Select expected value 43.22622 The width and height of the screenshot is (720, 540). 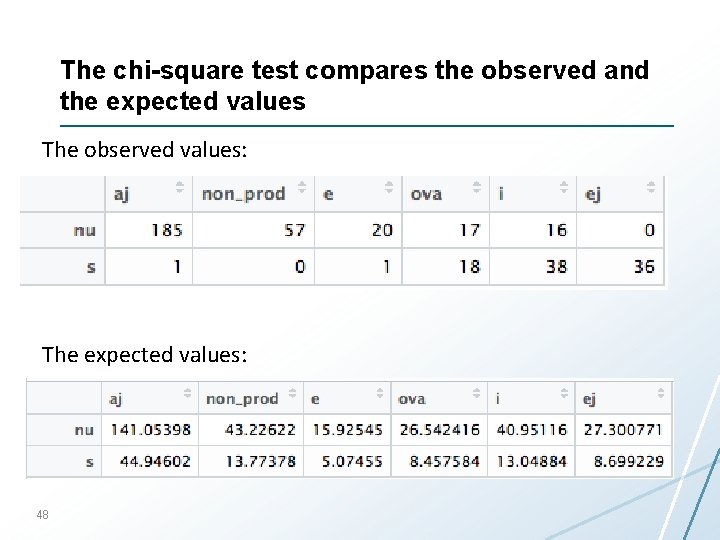pyautogui.click(x=260, y=430)
